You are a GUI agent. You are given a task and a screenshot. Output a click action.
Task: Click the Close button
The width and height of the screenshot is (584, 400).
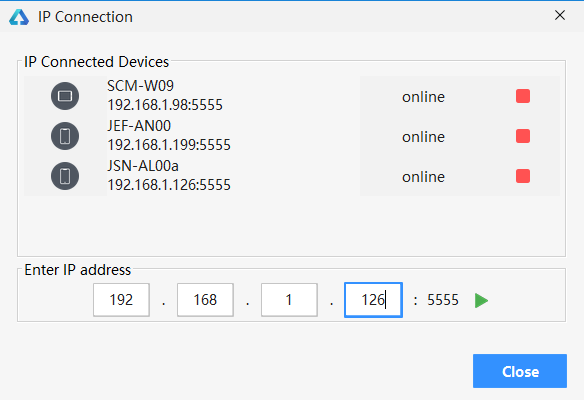[520, 371]
